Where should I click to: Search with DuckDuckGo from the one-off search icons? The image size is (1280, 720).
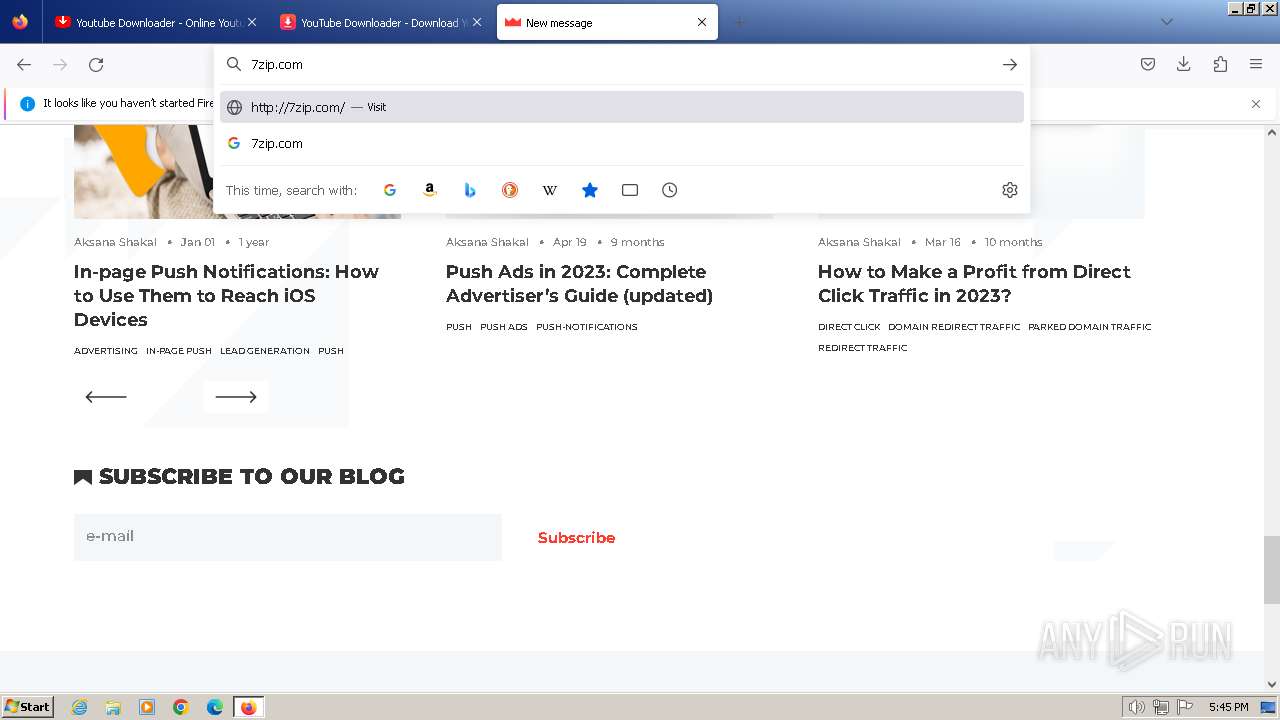click(510, 190)
